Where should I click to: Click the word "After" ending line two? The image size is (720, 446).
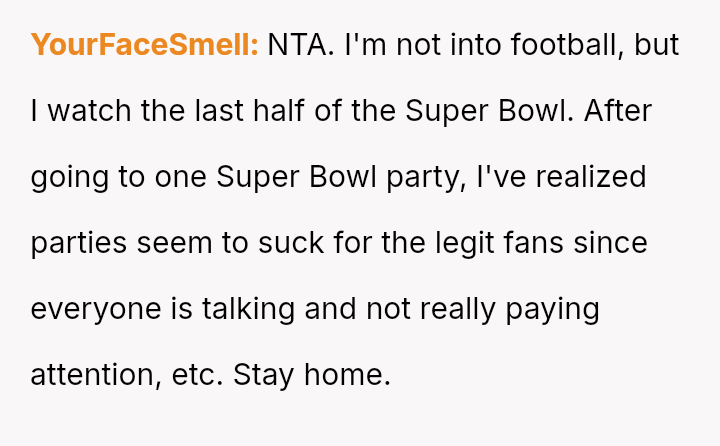pos(618,111)
